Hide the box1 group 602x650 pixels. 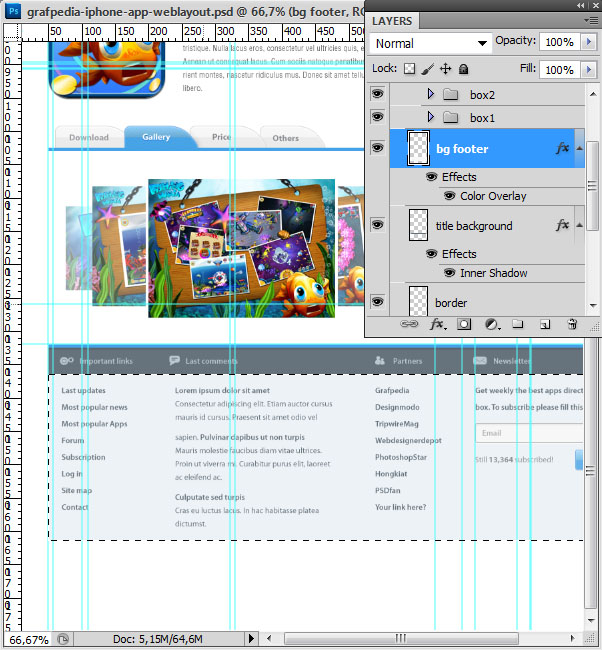377,116
